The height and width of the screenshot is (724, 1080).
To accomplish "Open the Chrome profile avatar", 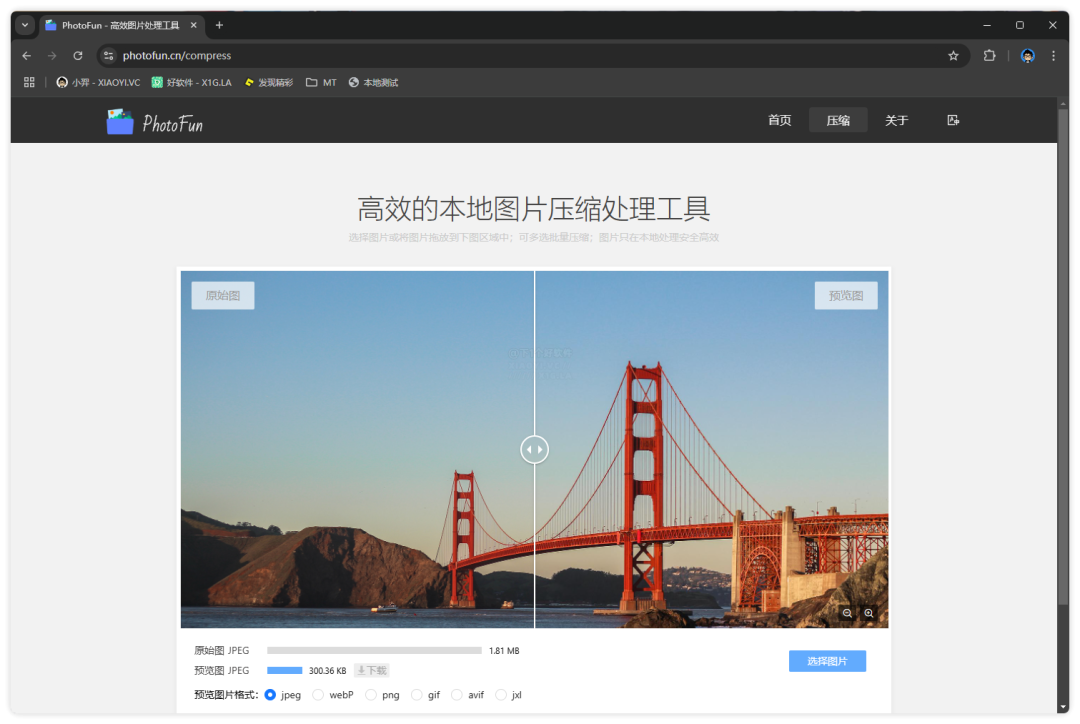I will pos(1028,56).
